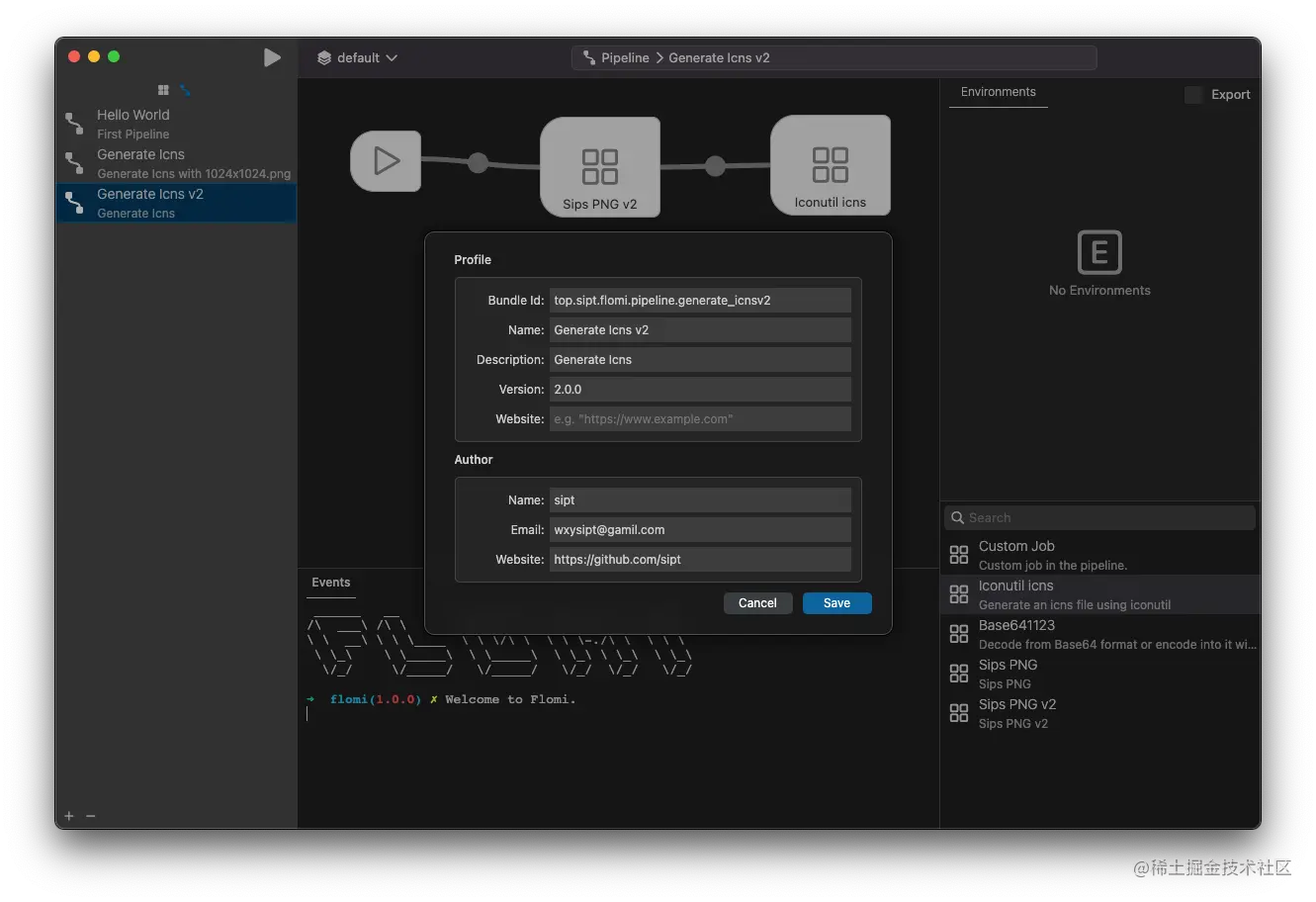Select the Generate Icns 1024x1024.png pipeline
This screenshot has width=1316, height=902.
[176, 163]
